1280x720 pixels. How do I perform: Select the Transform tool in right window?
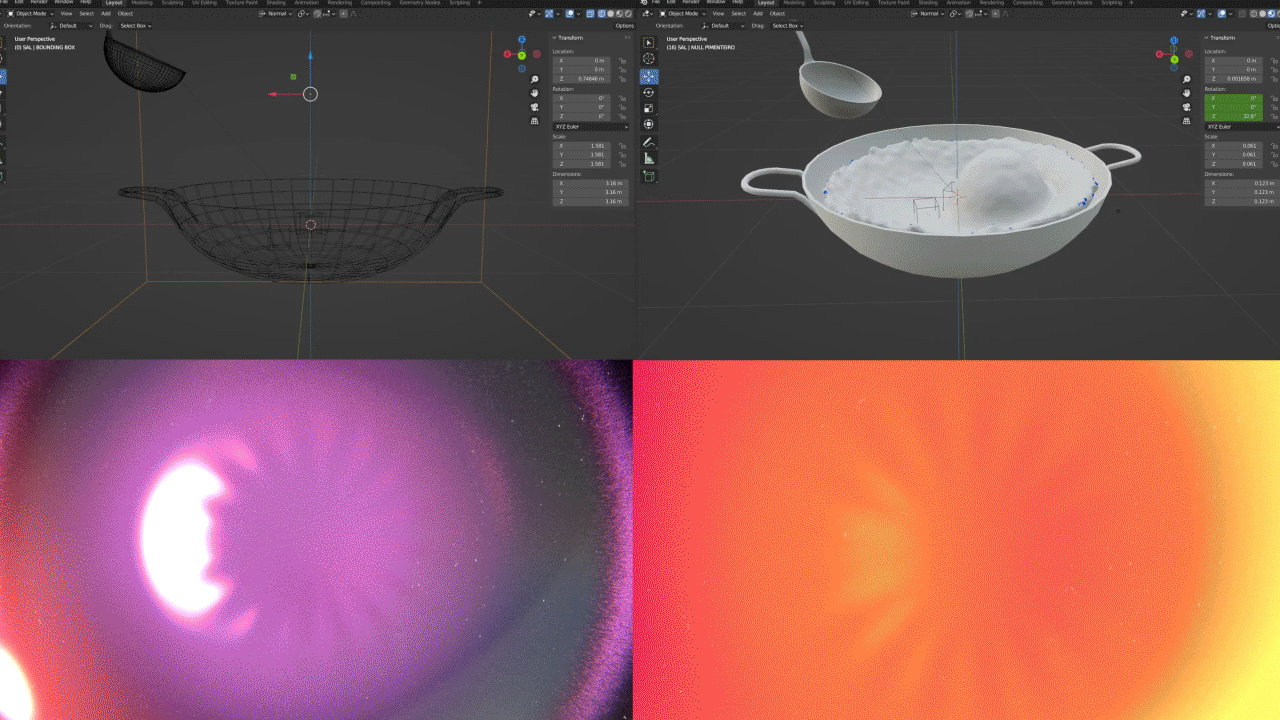tap(648, 124)
